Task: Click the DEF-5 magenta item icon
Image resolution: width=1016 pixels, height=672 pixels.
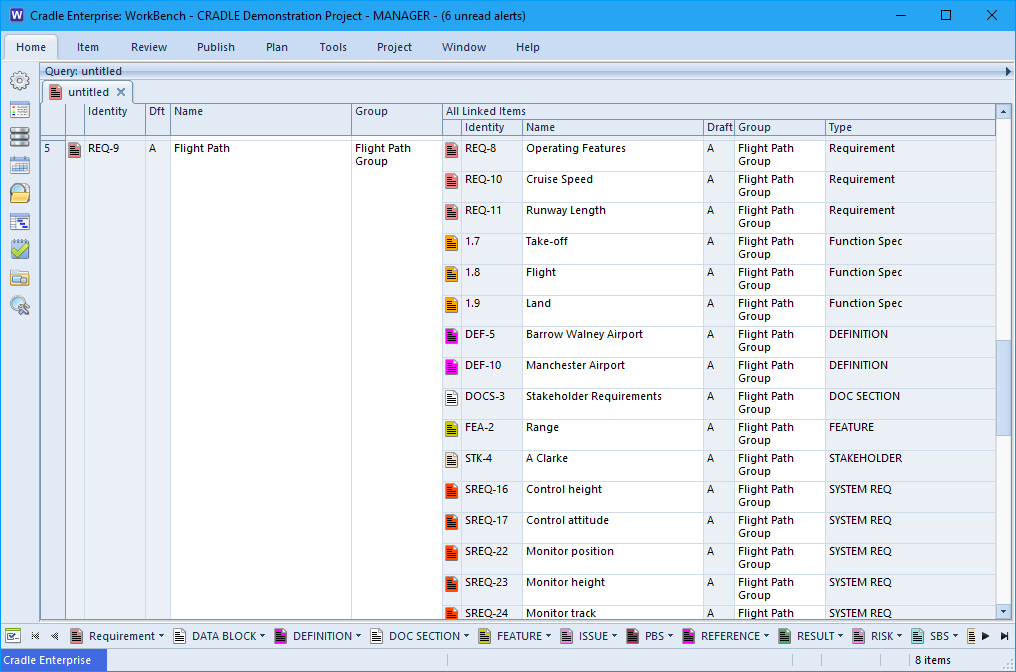Action: [452, 336]
